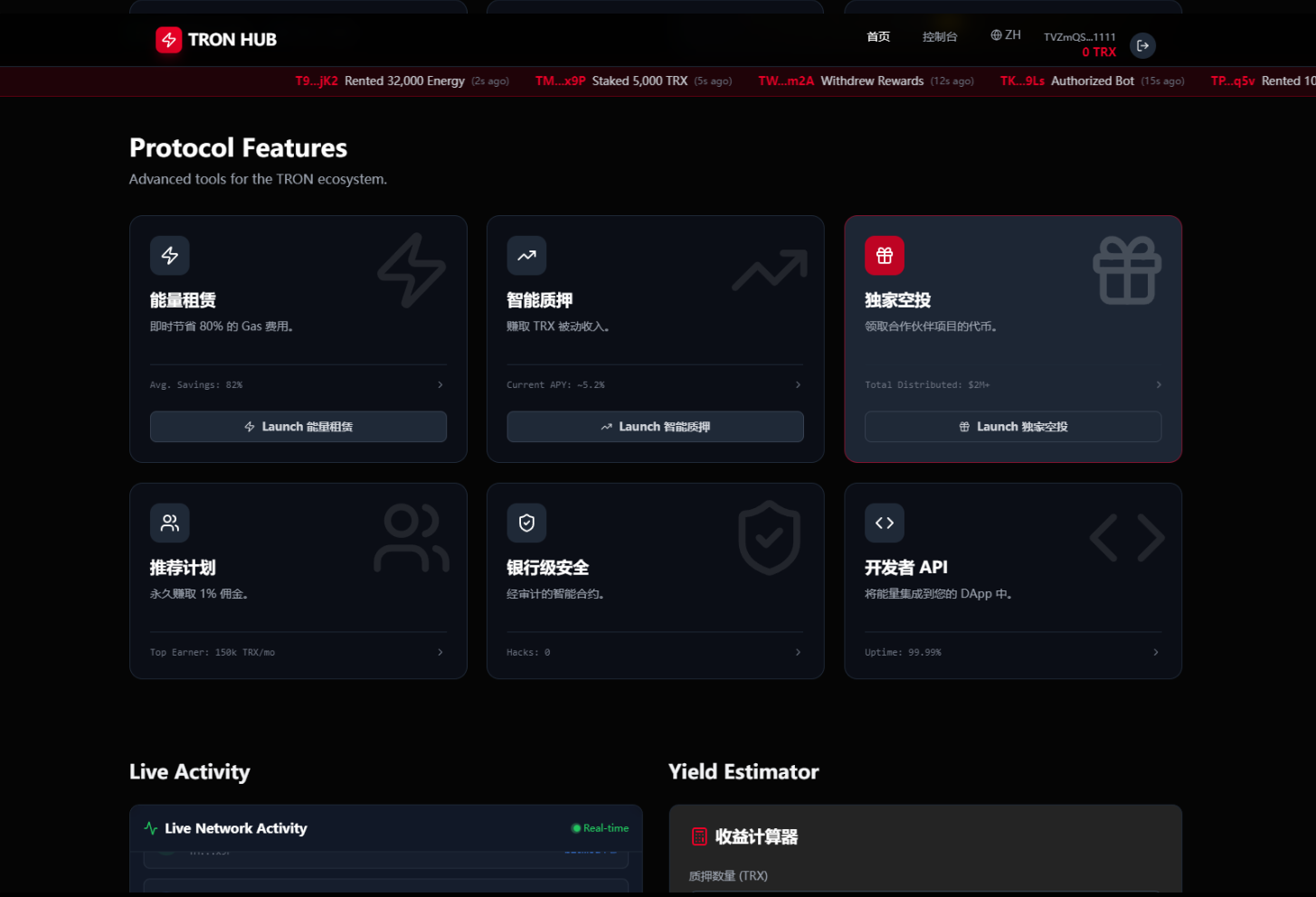Open the 控制台 nav item
Image resolution: width=1316 pixels, height=897 pixels.
click(x=940, y=37)
